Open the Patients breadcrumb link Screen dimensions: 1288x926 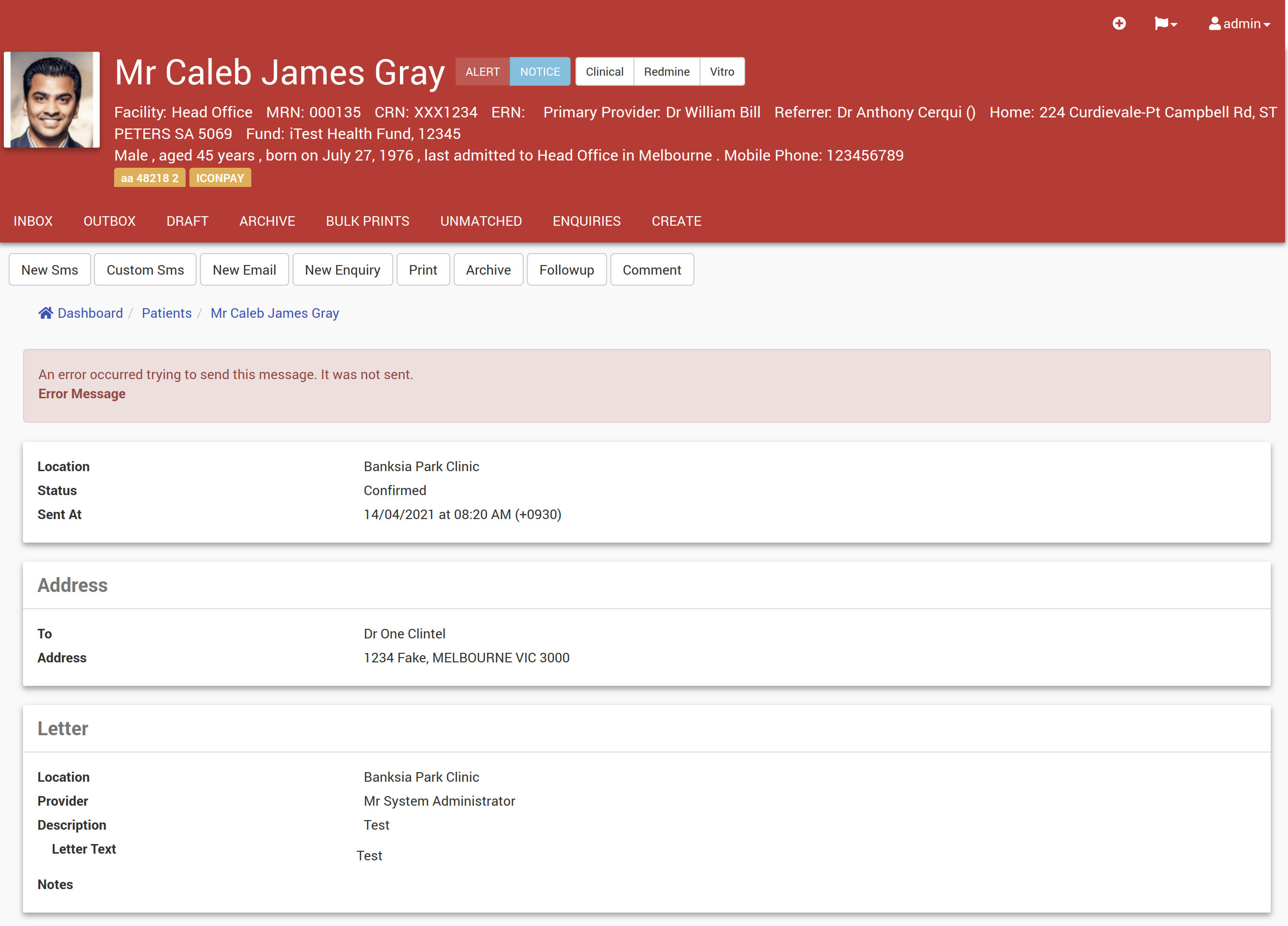tap(166, 313)
